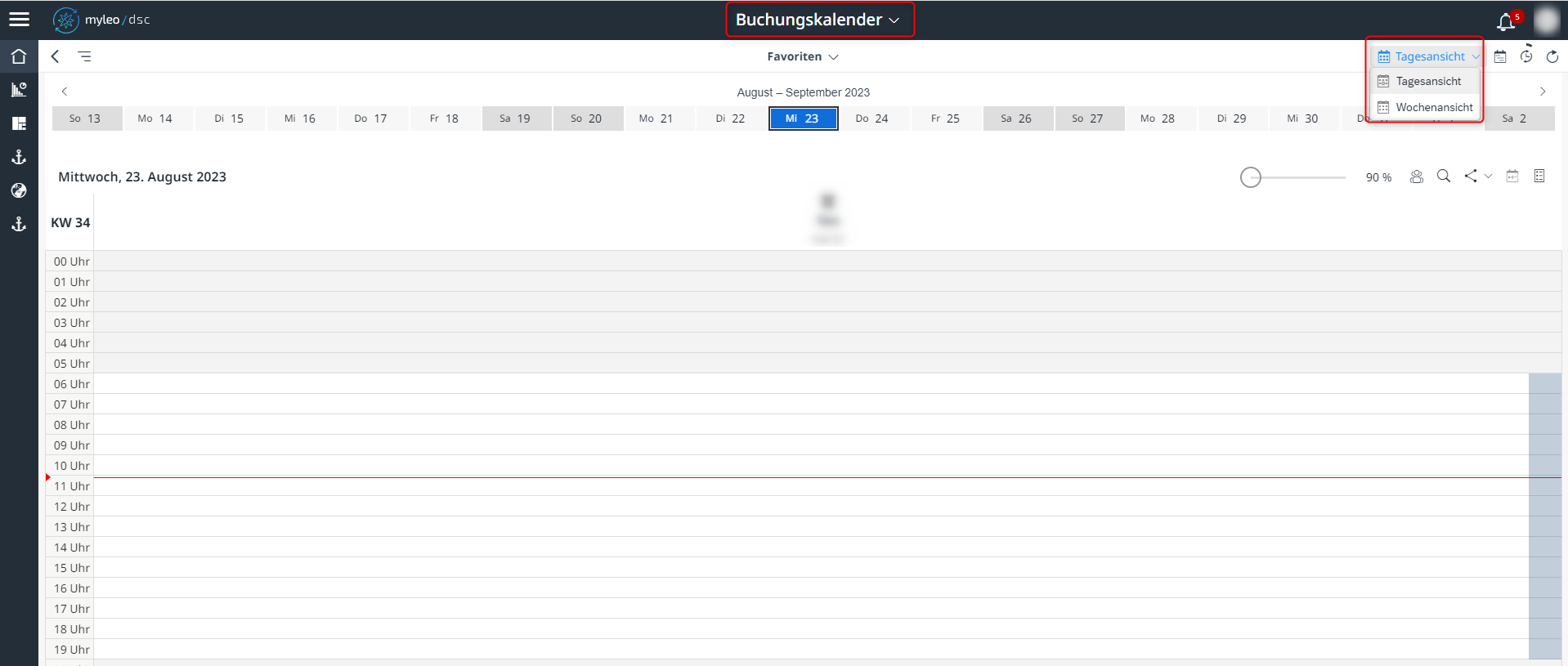Select date Mi 30

coord(1305,118)
